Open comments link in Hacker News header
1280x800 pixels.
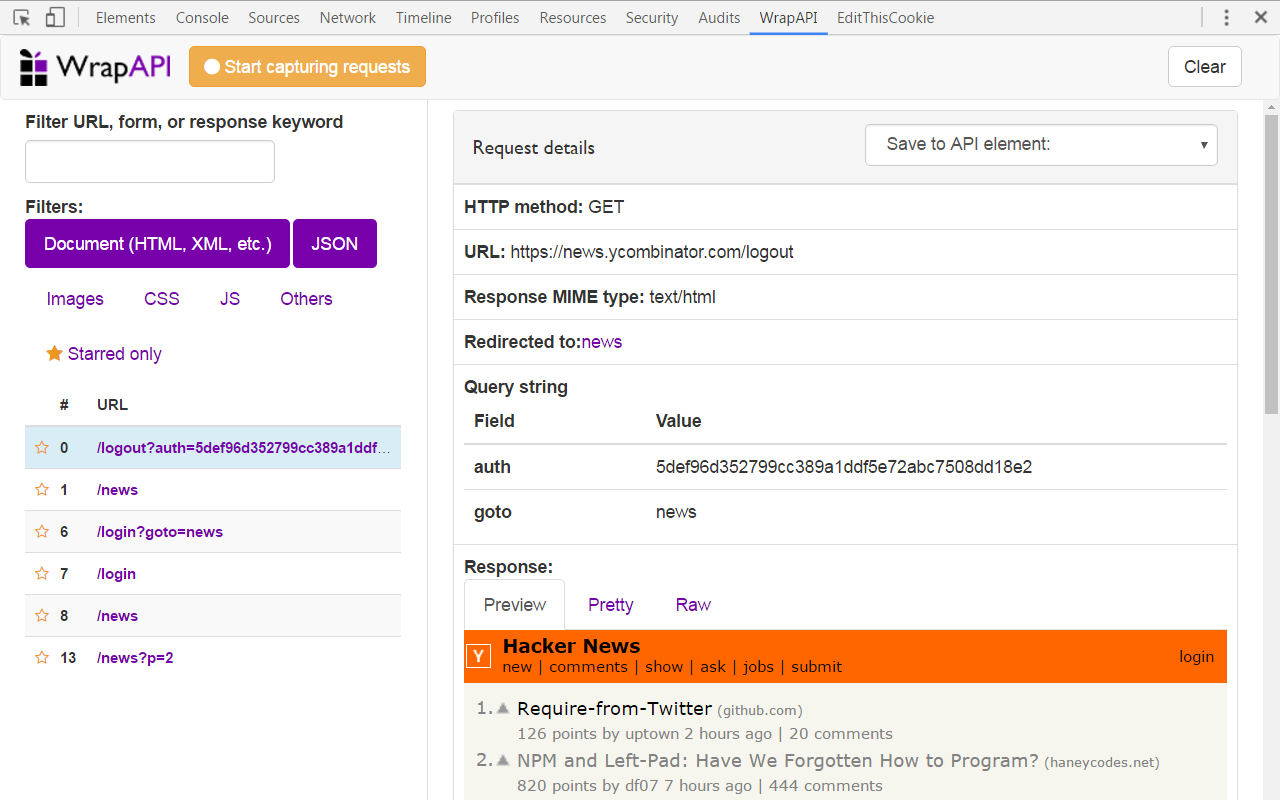click(x=588, y=667)
